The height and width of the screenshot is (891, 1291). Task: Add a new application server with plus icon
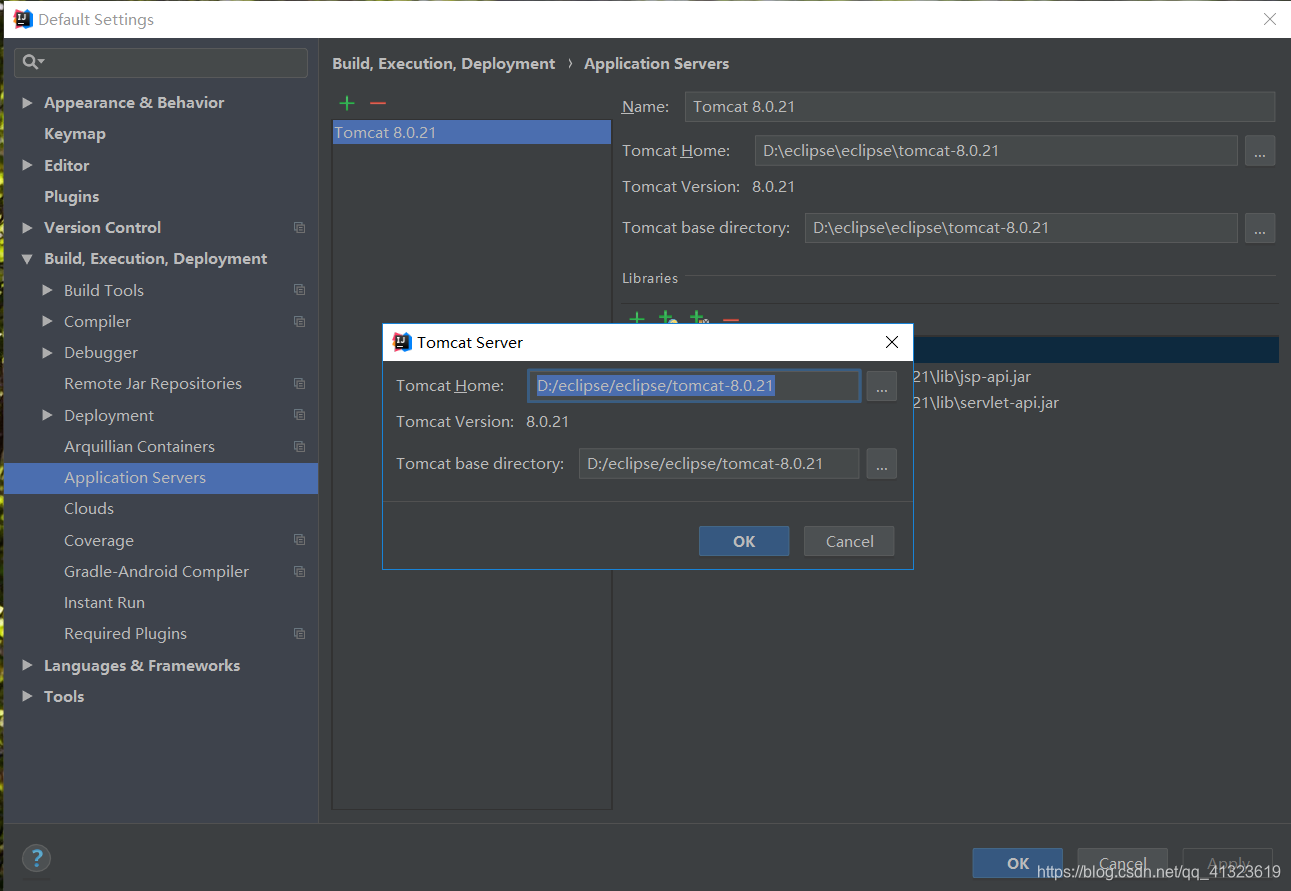coord(347,103)
